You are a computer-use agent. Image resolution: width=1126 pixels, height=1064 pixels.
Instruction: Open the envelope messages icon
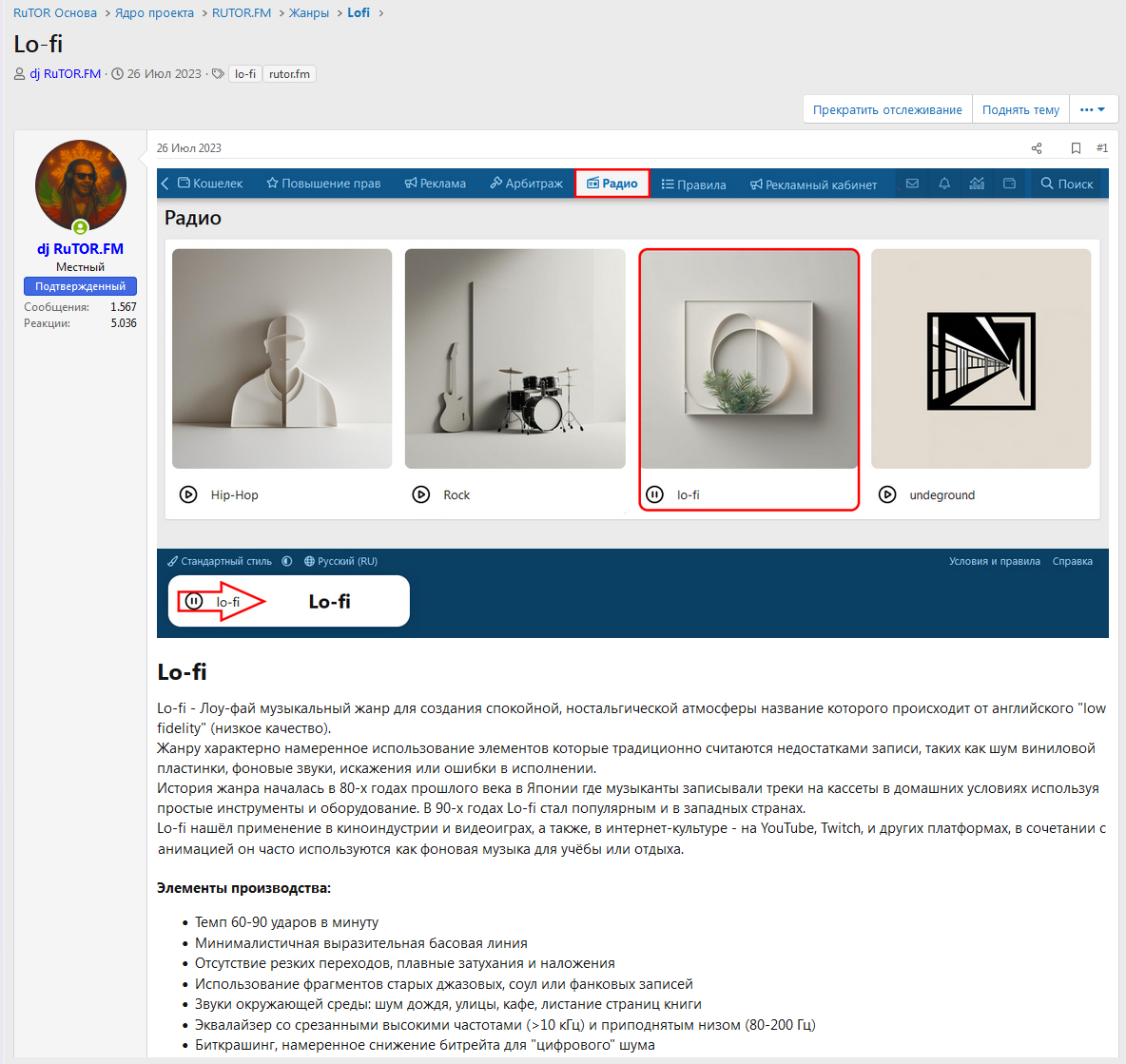click(912, 184)
